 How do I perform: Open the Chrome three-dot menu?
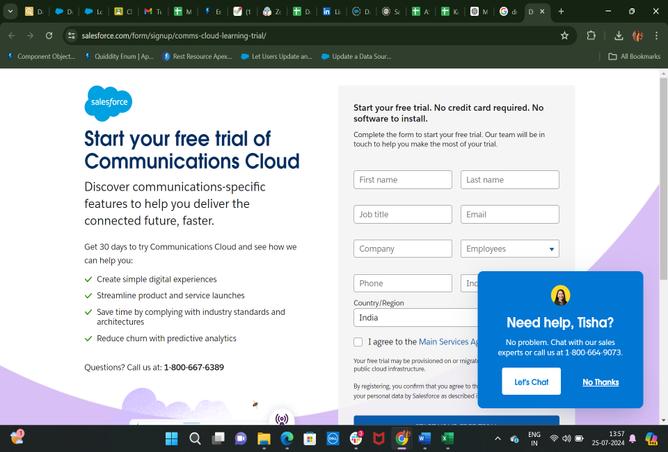click(656, 36)
